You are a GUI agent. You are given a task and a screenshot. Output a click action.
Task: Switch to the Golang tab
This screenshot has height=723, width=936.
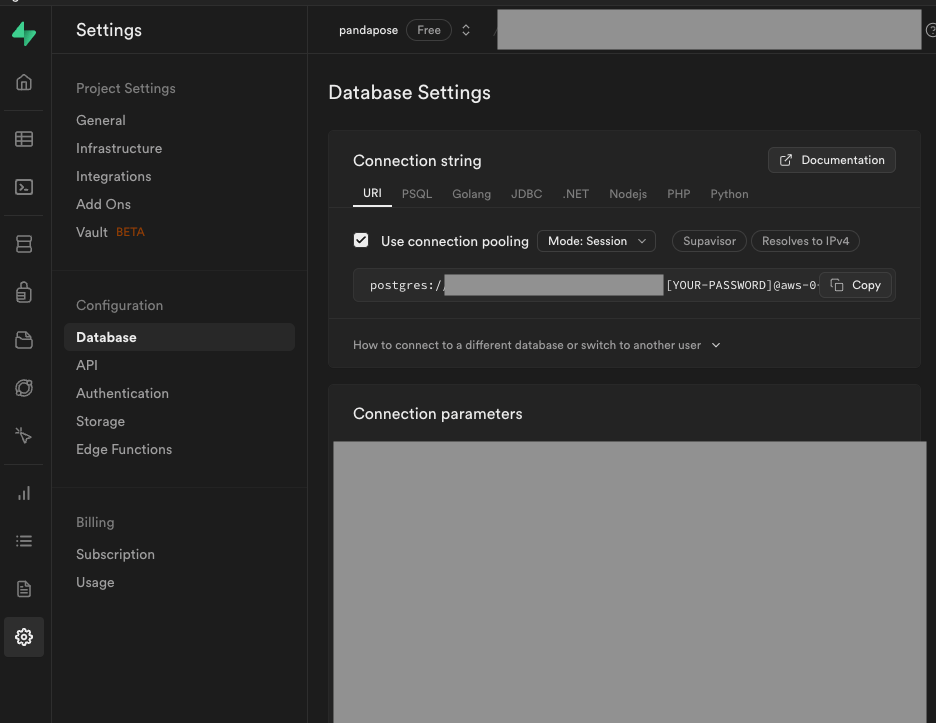click(x=471, y=194)
